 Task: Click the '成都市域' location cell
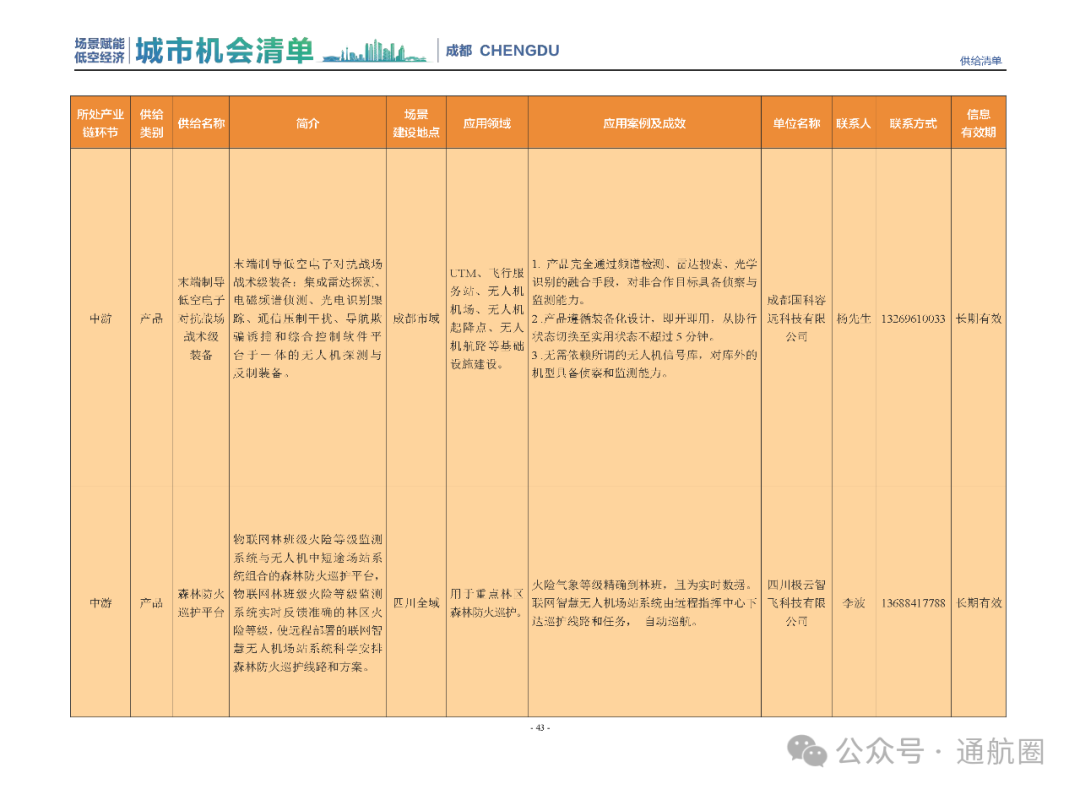tap(416, 318)
